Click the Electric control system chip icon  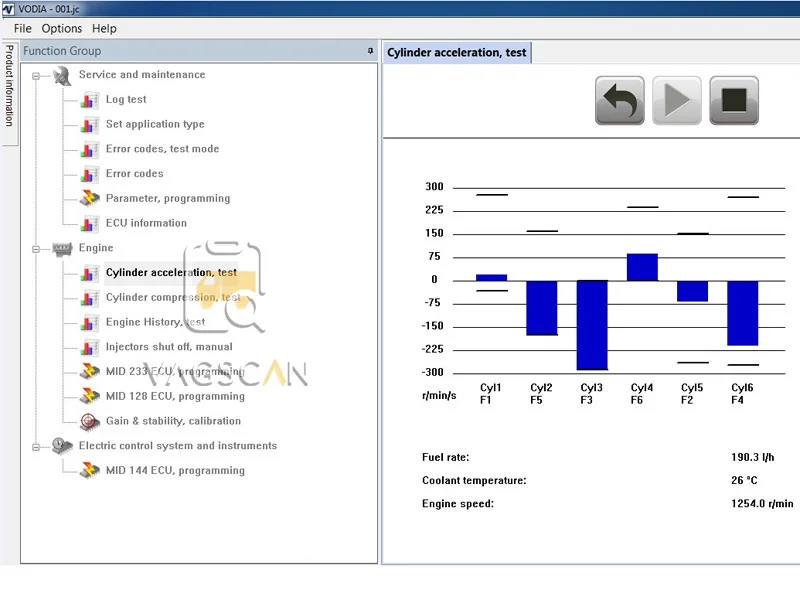click(62, 446)
